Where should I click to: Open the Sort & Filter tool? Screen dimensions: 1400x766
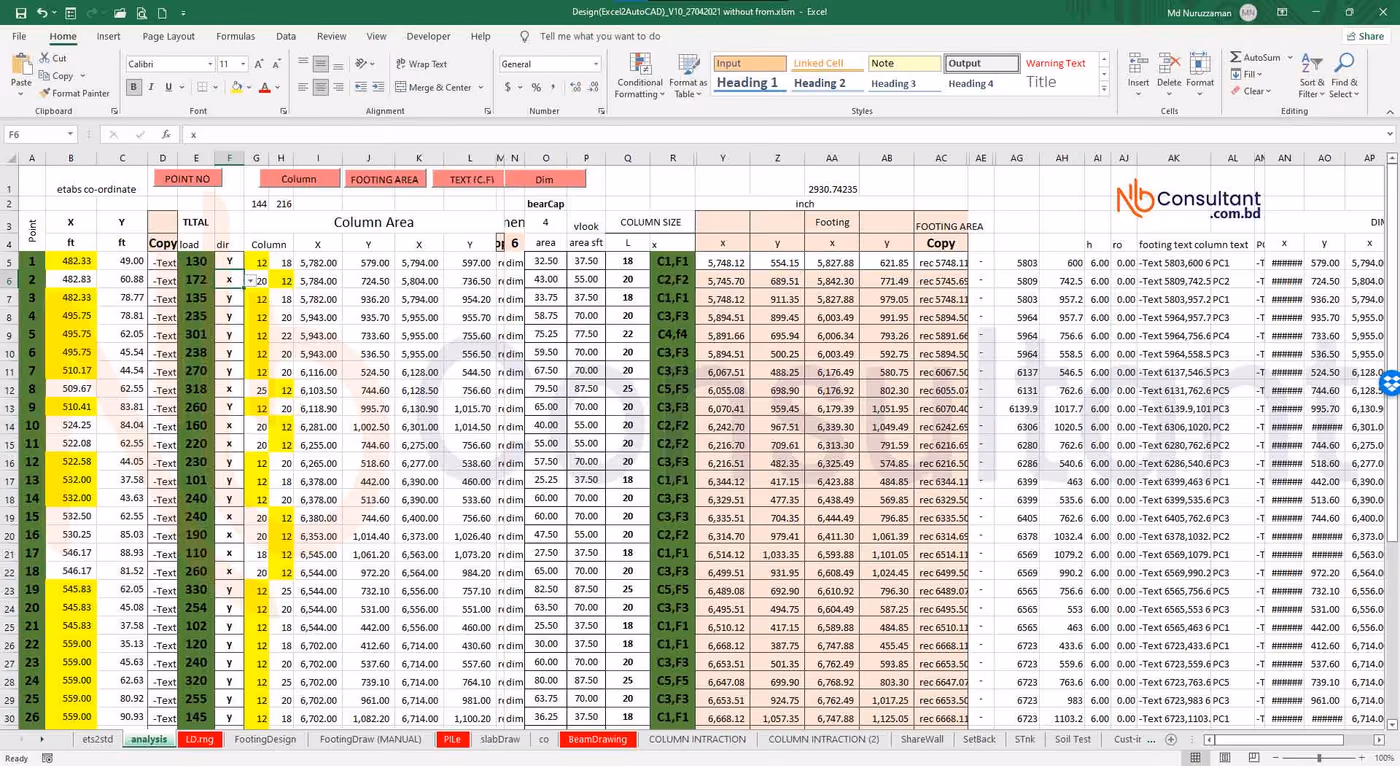coord(1313,76)
